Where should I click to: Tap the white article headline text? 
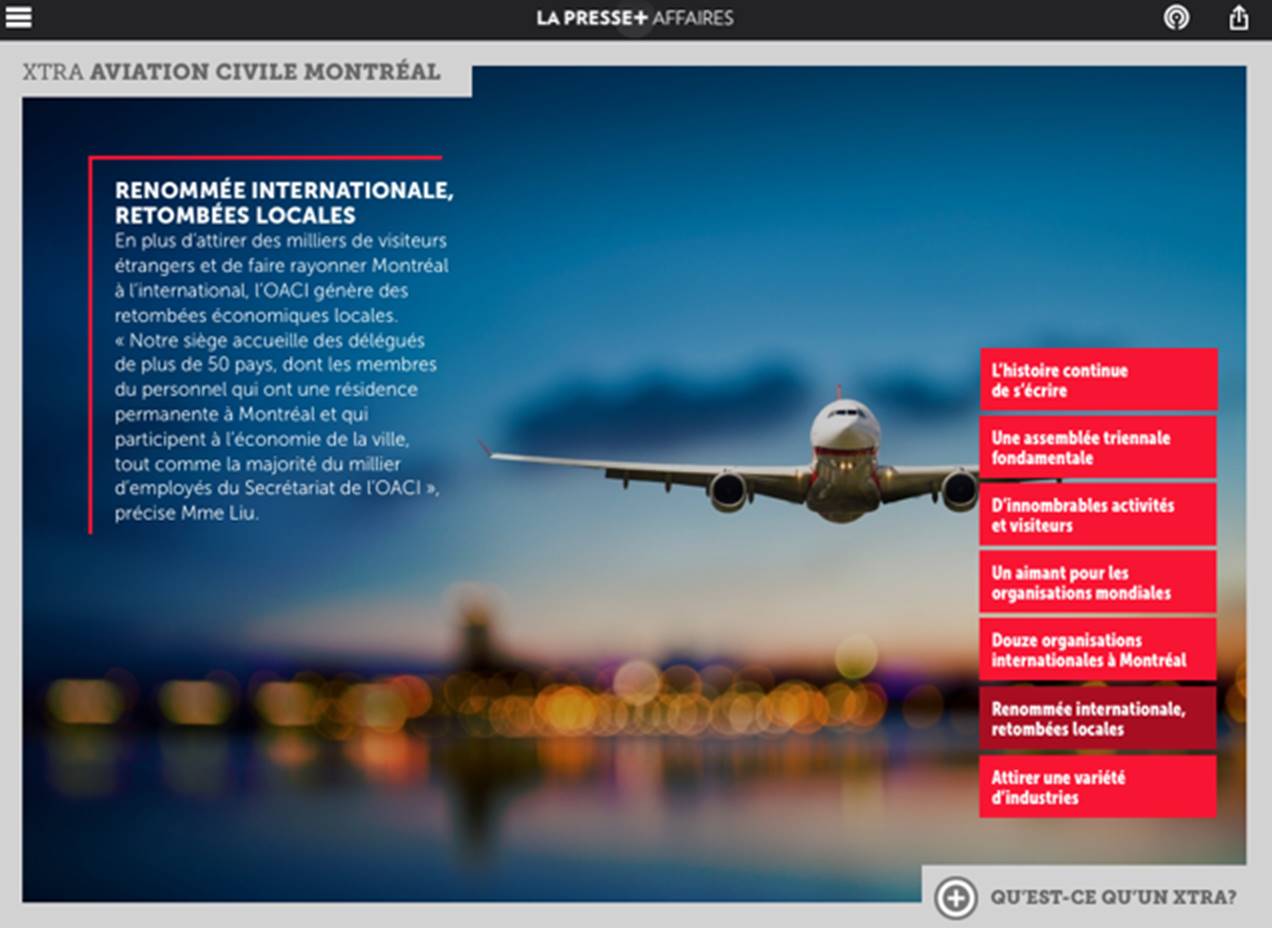point(284,203)
